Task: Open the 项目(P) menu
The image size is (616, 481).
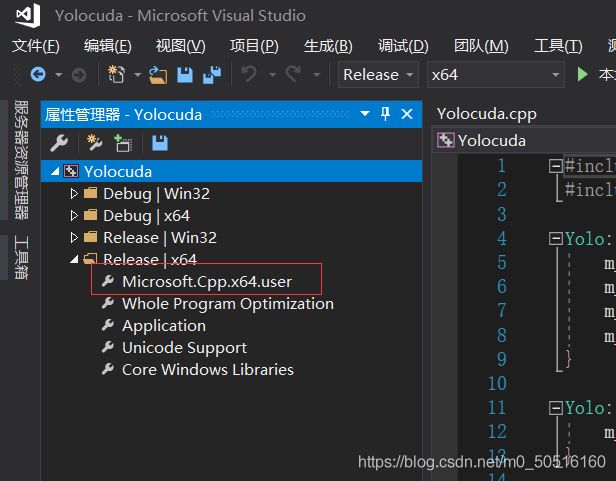Action: [254, 46]
